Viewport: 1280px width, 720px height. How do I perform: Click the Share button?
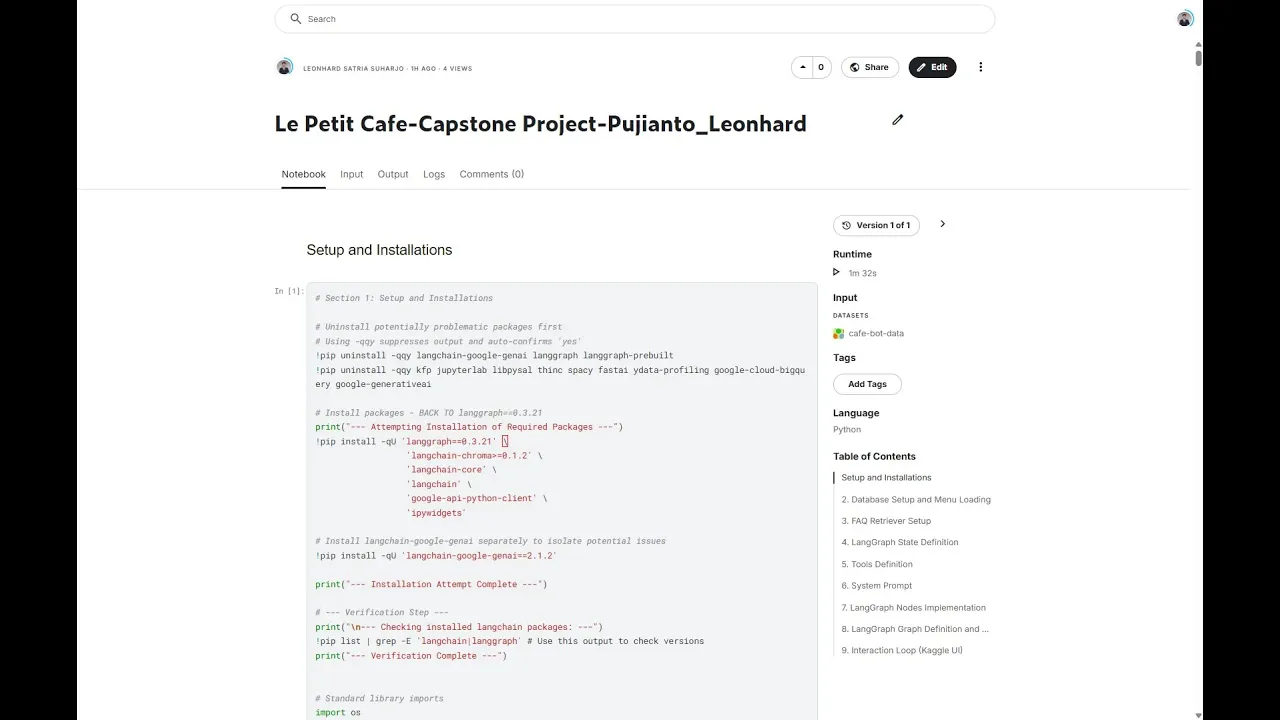tap(869, 67)
